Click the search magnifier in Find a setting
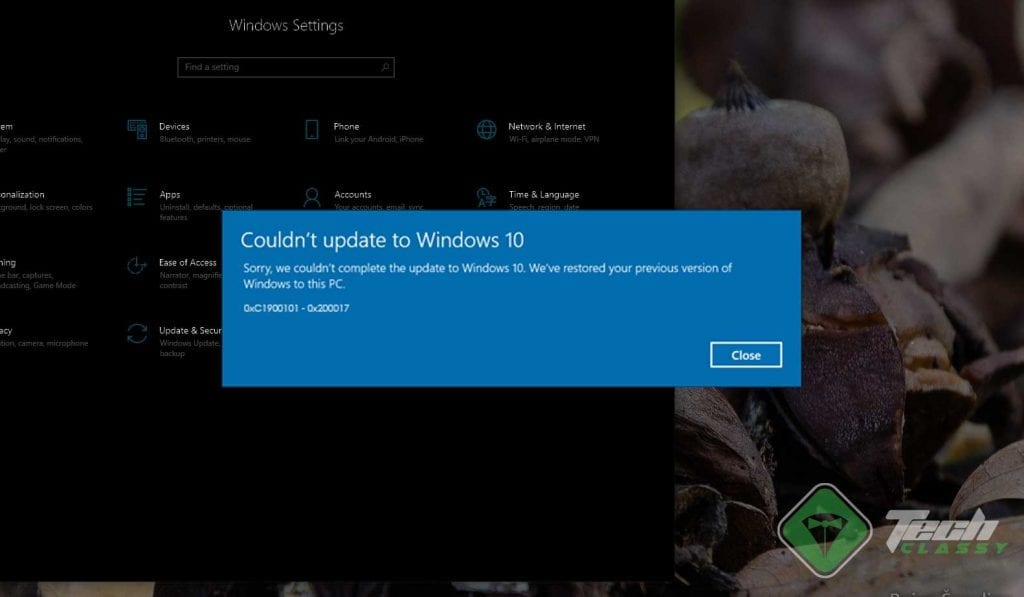Viewport: 1024px width, 597px height. click(x=384, y=67)
